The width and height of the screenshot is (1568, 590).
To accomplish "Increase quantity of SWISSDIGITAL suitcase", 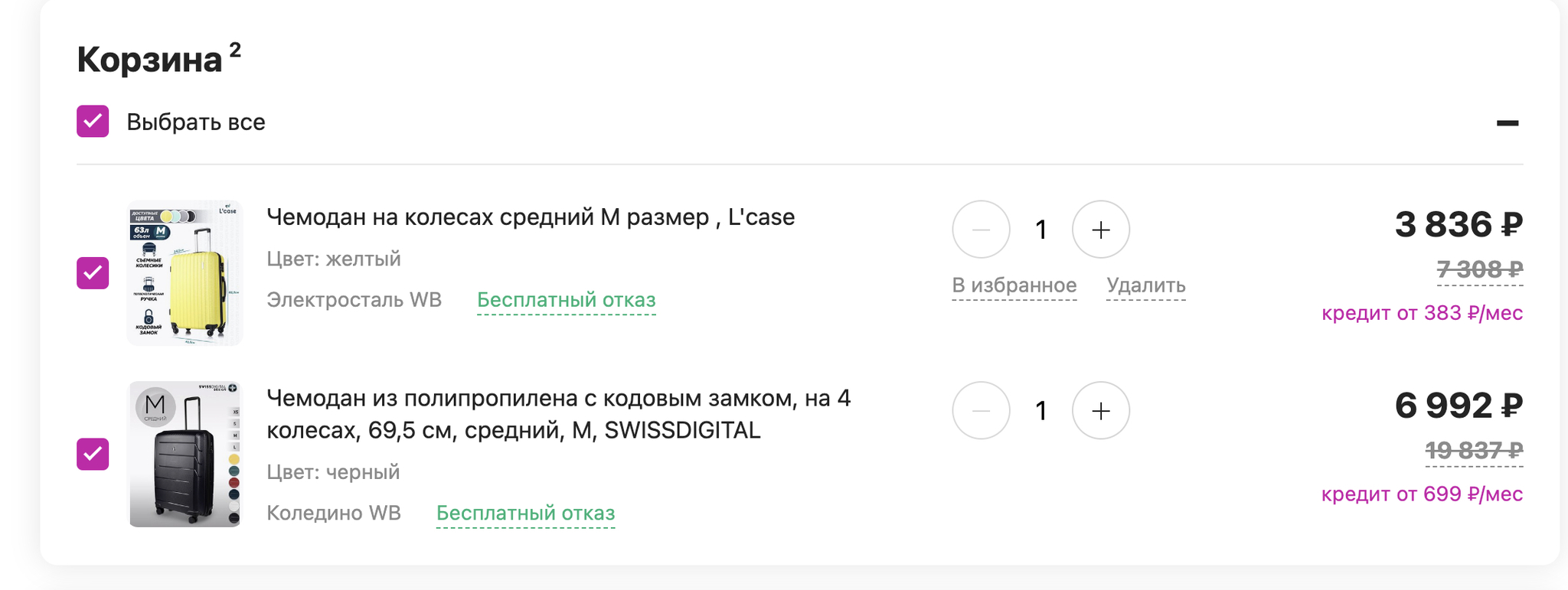I will pyautogui.click(x=1100, y=411).
